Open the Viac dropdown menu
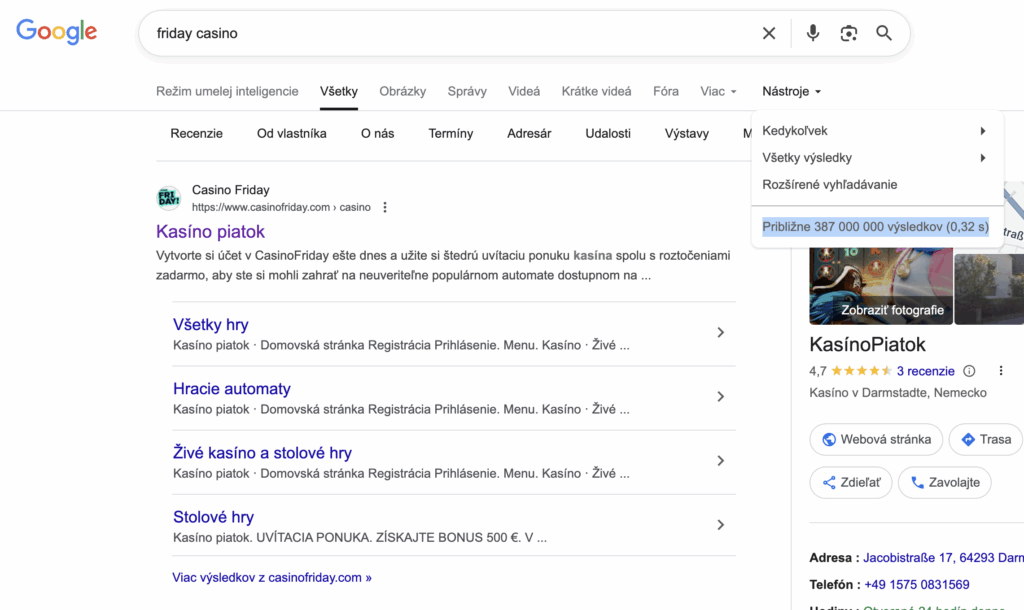The image size is (1024, 610). click(x=718, y=91)
